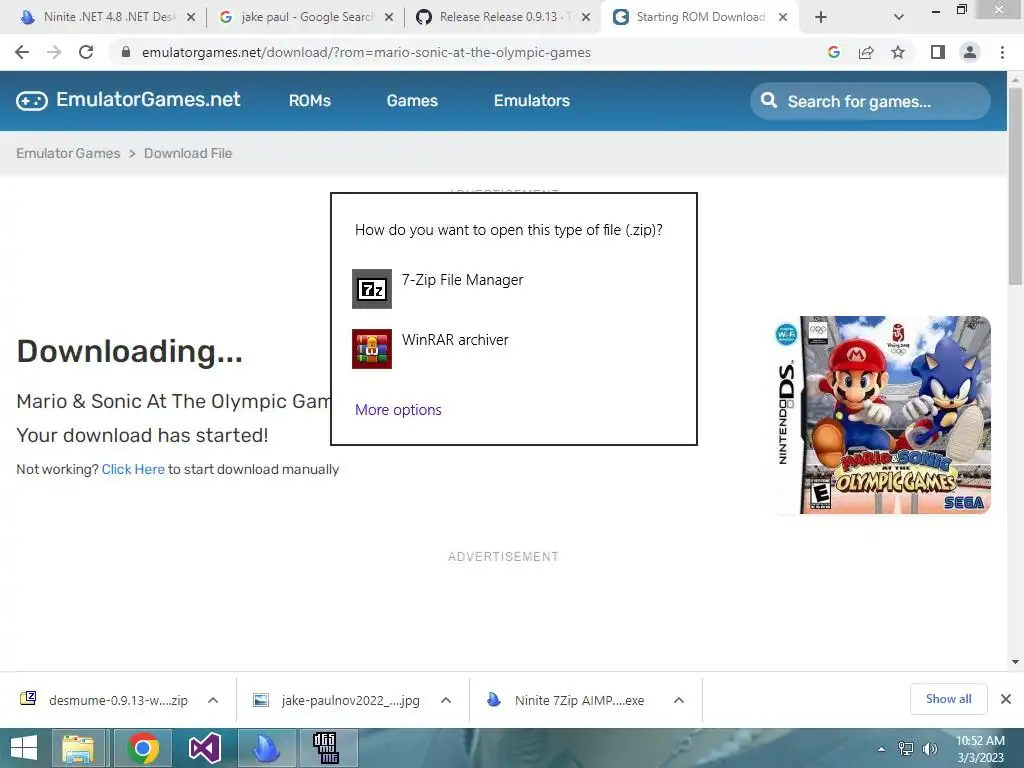Screen dimensions: 1024x768
Task: Click the Download File breadcrumb
Action: [188, 153]
